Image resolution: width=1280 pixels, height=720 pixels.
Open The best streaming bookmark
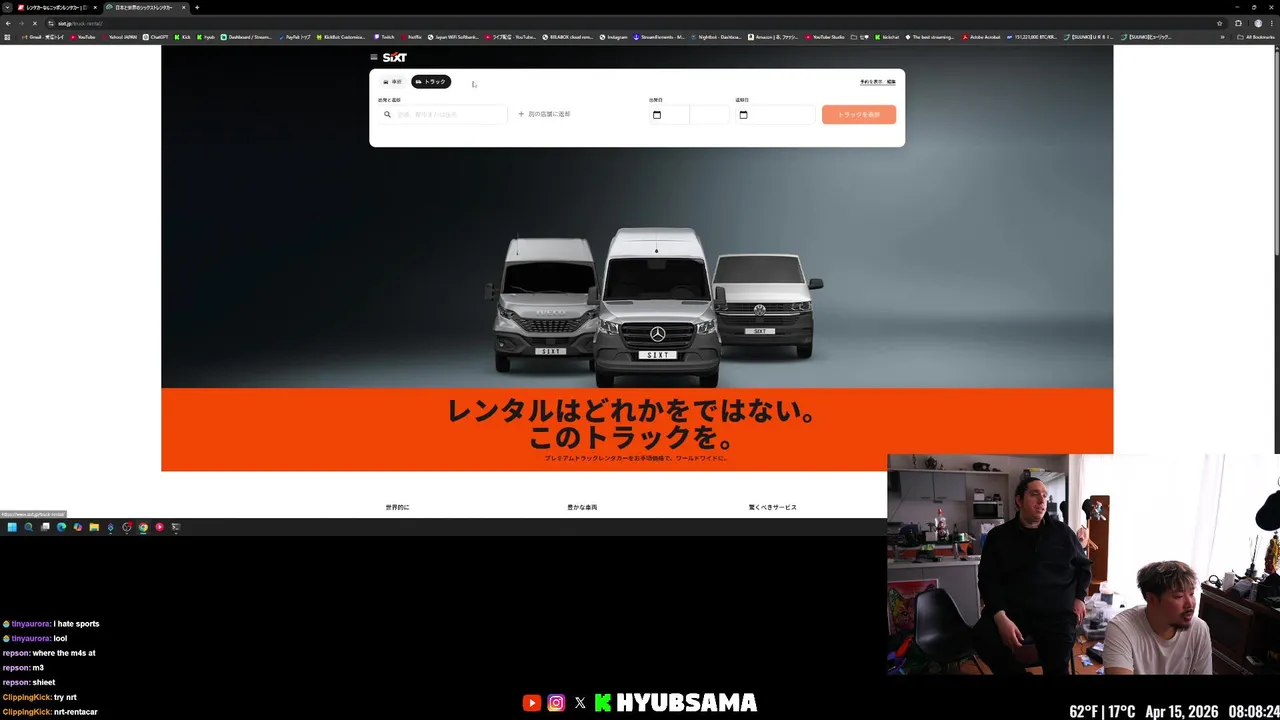[x=930, y=37]
